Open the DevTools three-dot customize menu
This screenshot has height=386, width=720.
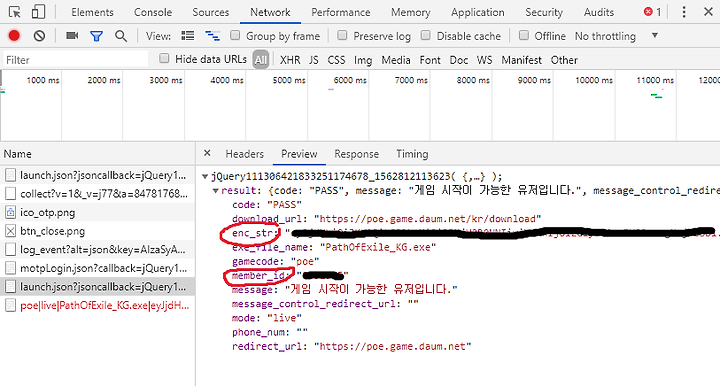[684, 12]
